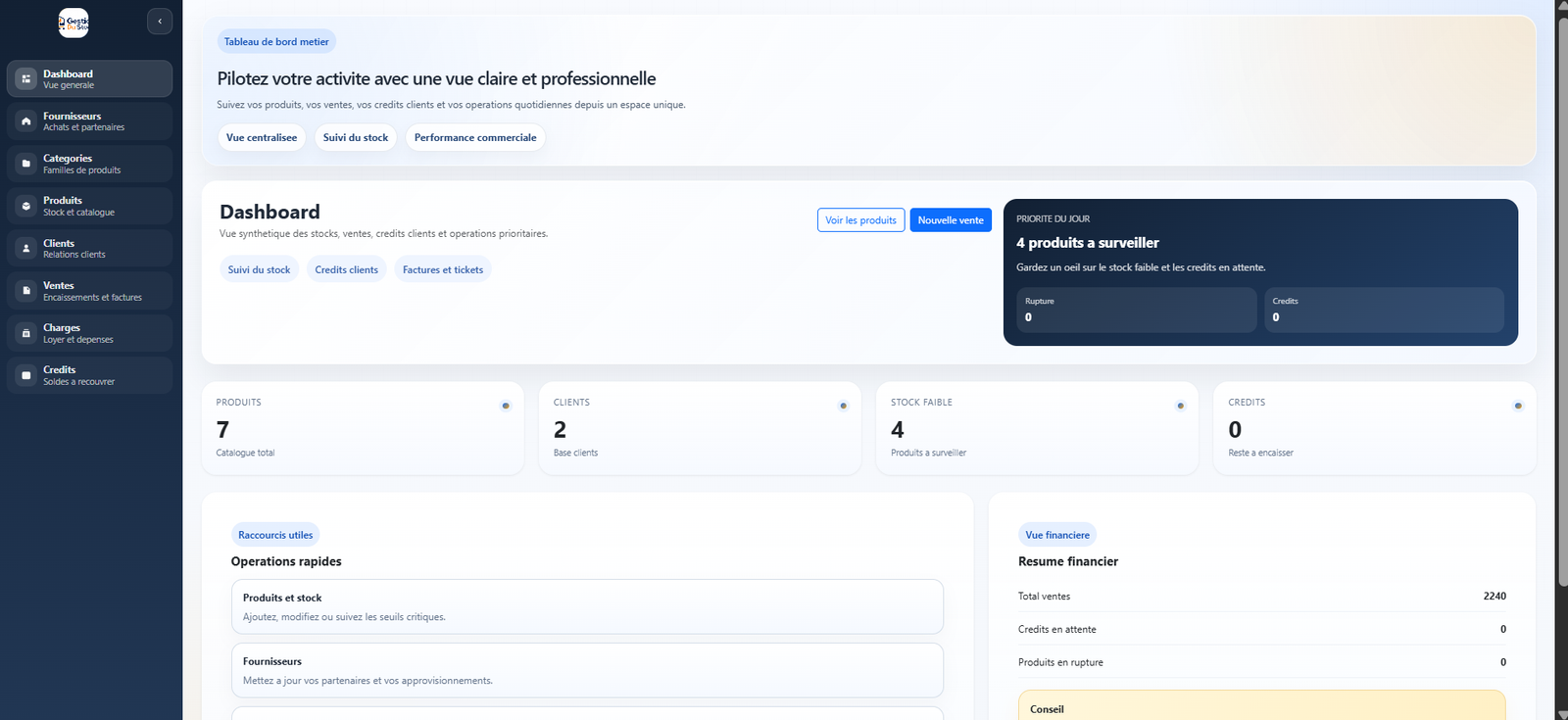Click the Voir les produits button
Image resolution: width=1568 pixels, height=720 pixels.
pos(860,220)
